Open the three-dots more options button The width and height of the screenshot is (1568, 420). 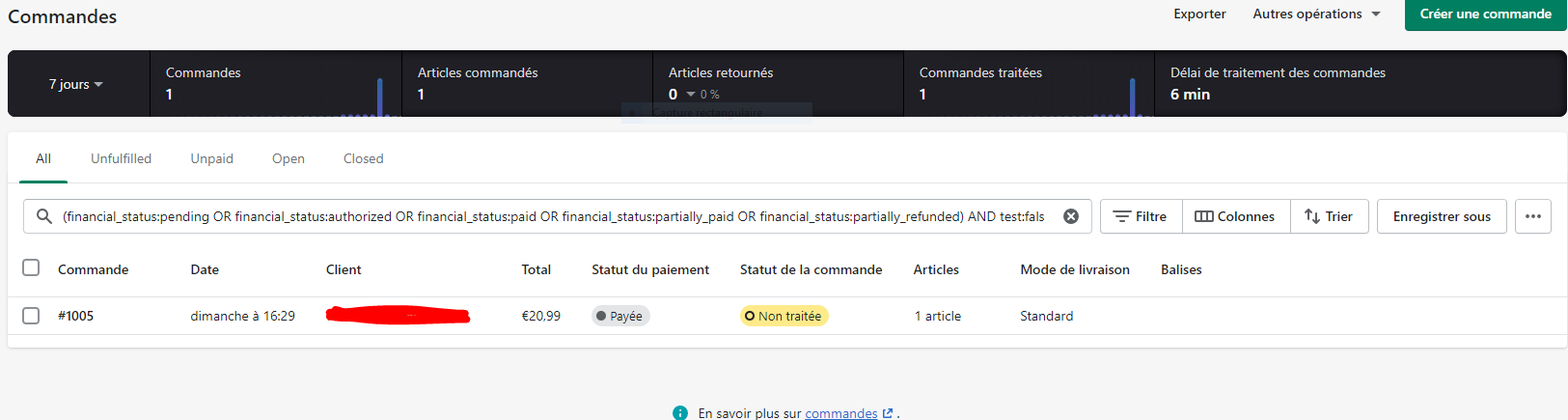(x=1533, y=216)
